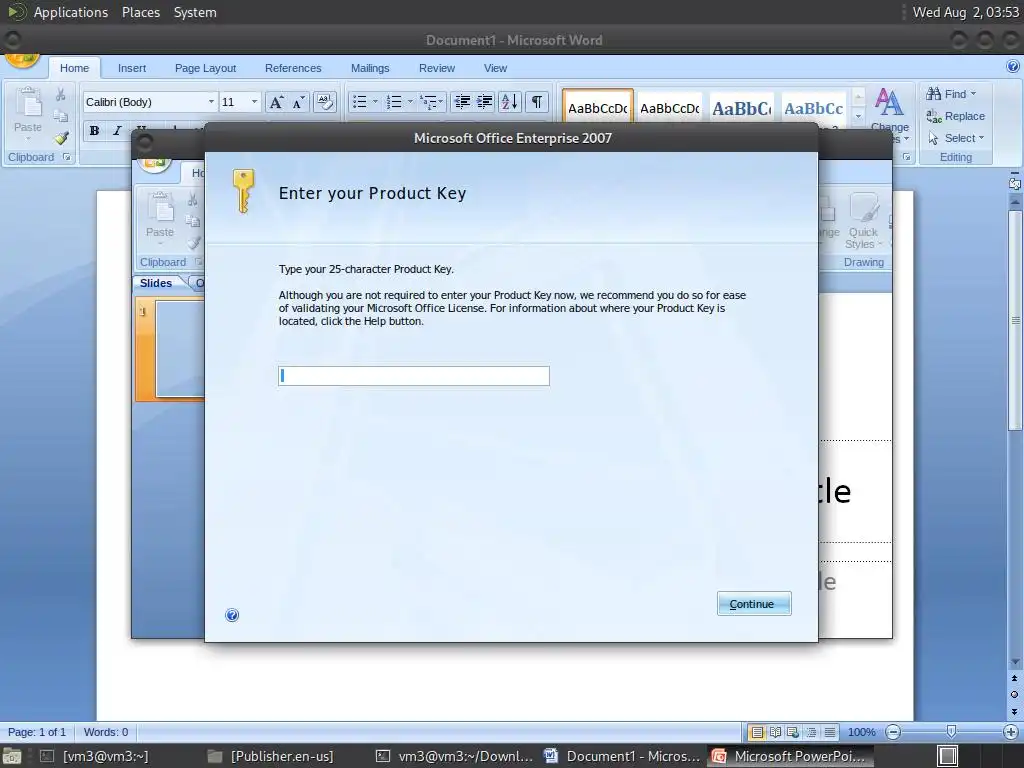Select the Slides tab in PowerPoint

[x=156, y=283]
